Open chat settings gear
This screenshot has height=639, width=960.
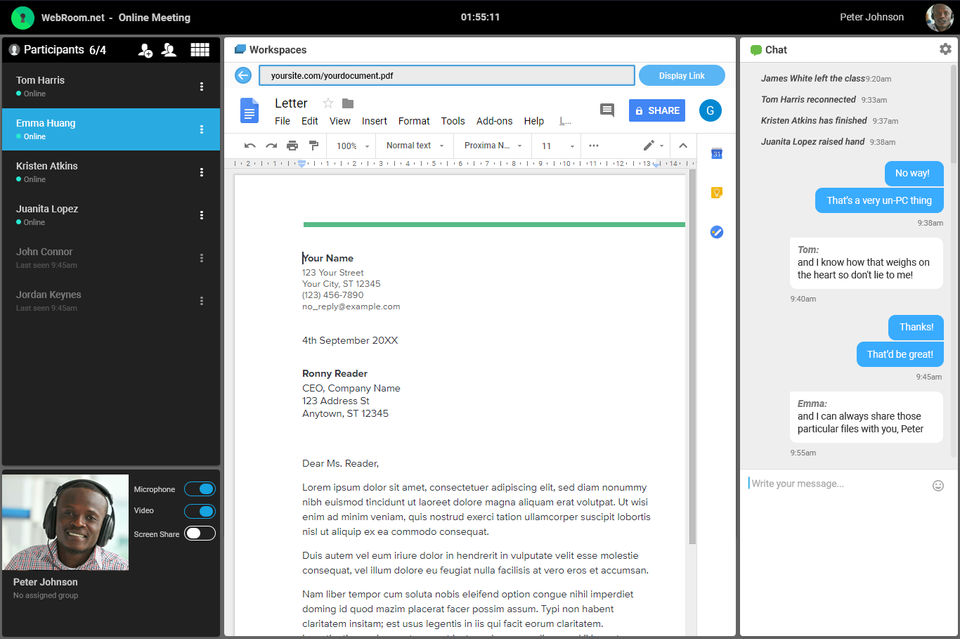[x=945, y=49]
